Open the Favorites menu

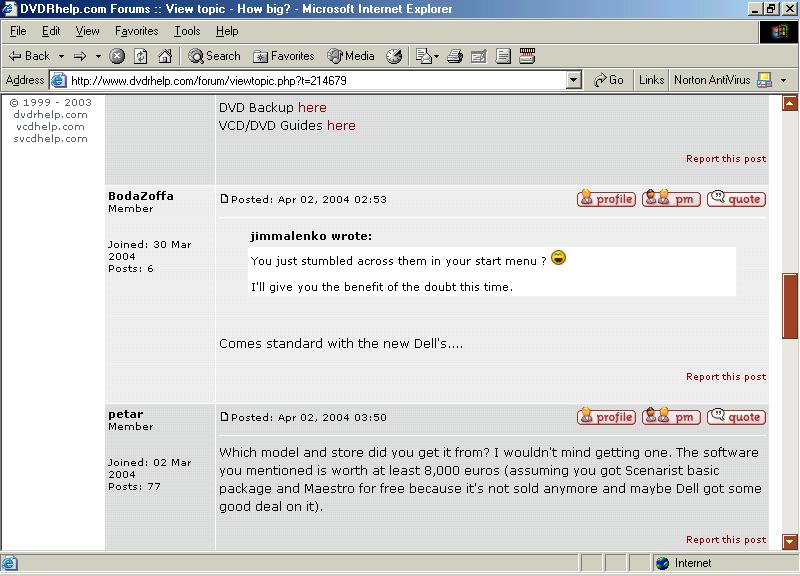137,31
